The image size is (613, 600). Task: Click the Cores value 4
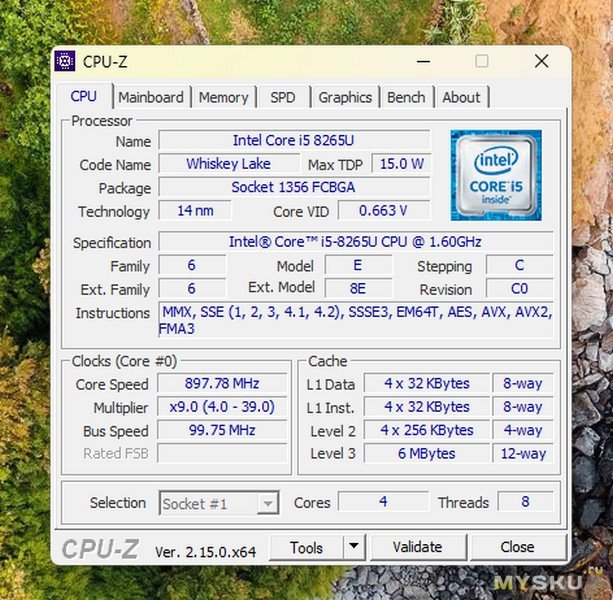(384, 501)
